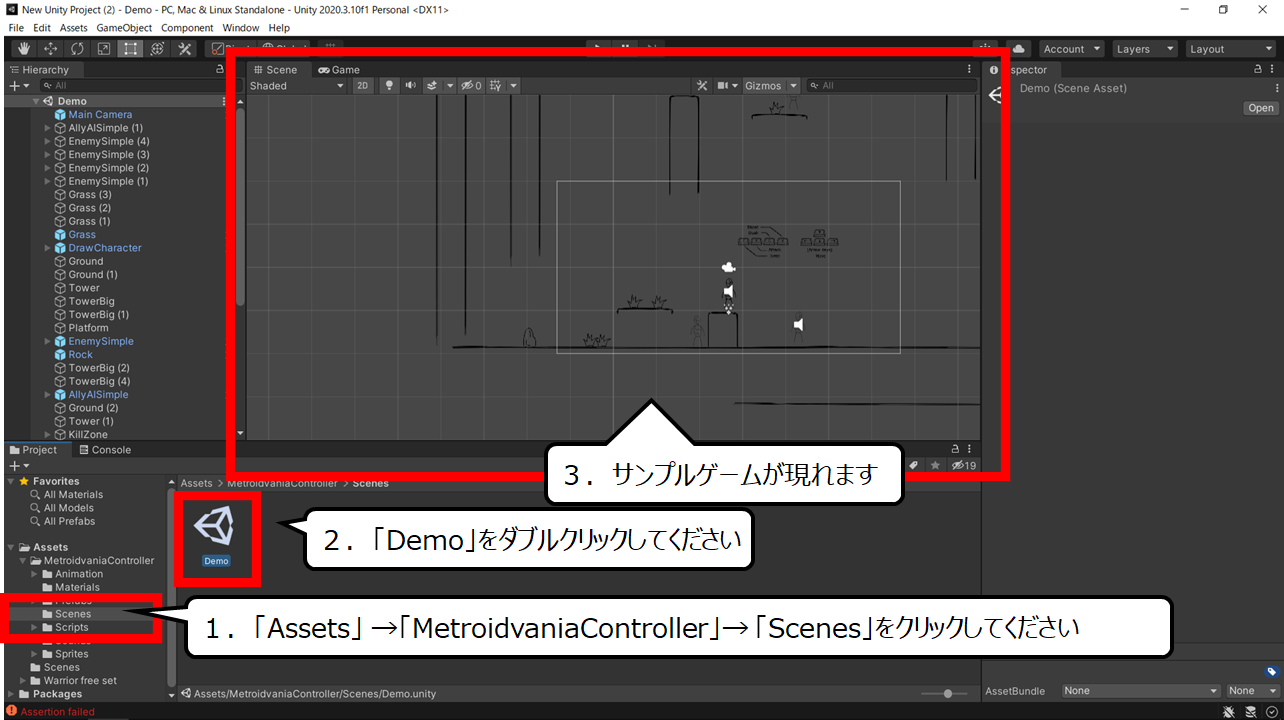Viewport: 1284px width, 720px height.
Task: Collapse the Favorites section
Action: 11,481
